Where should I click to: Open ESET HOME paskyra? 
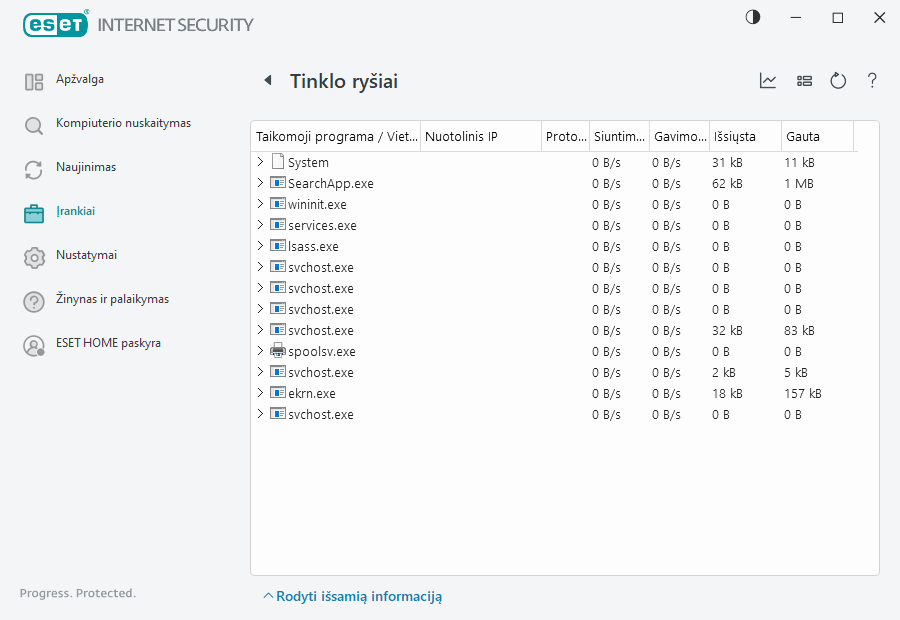[x=108, y=344]
